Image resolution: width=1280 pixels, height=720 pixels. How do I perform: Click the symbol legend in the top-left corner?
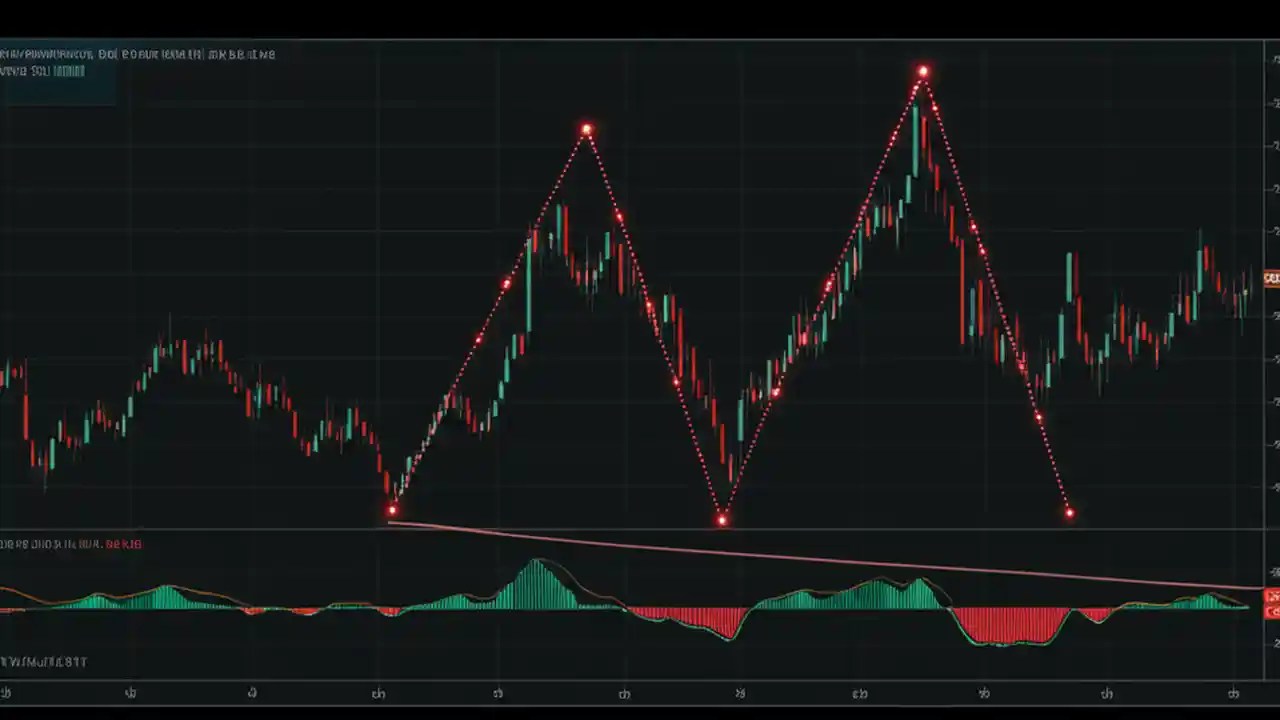138,54
